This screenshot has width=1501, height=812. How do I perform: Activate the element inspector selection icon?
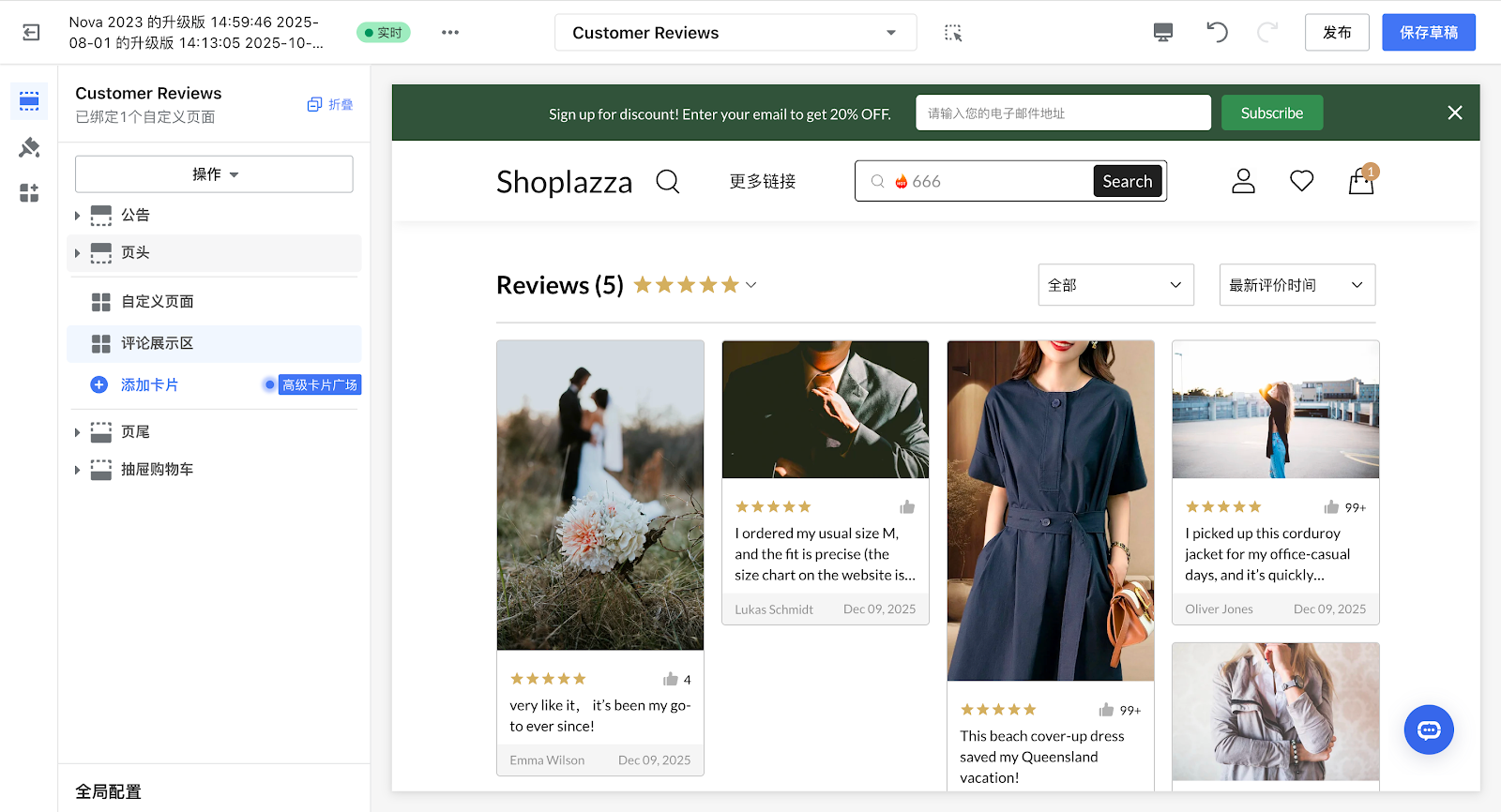pos(953,33)
